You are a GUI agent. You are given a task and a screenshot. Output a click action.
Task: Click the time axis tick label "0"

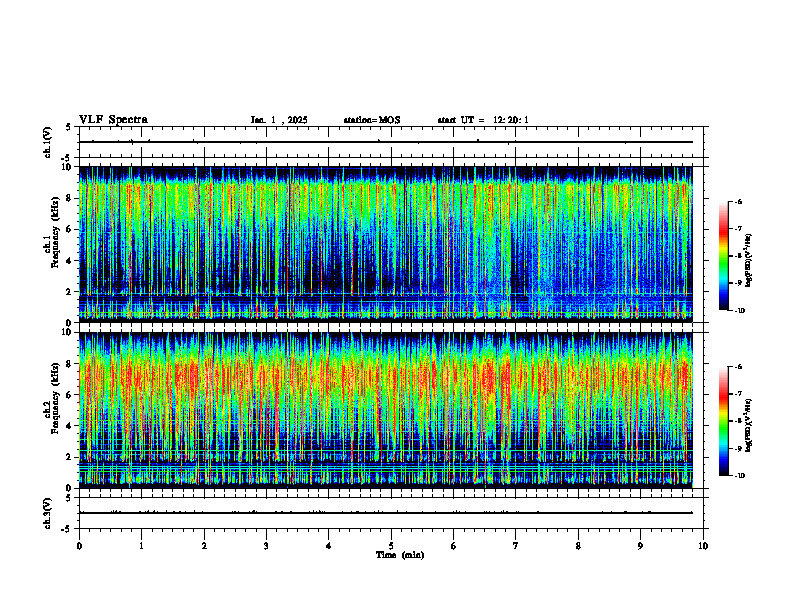(x=79, y=546)
